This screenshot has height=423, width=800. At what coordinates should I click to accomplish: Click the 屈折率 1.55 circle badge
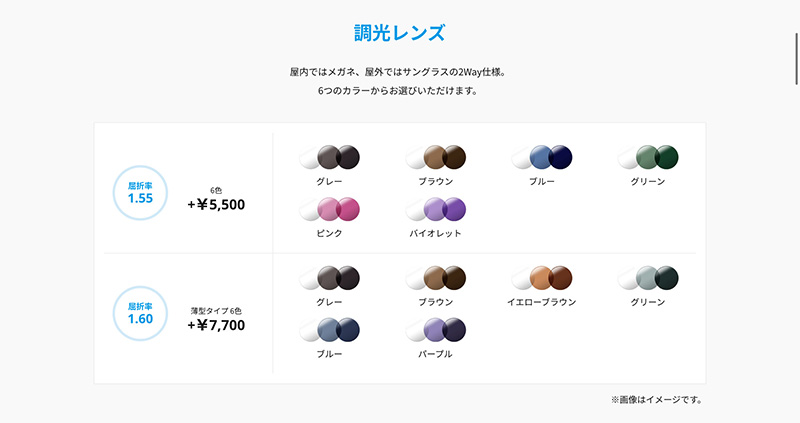coord(140,193)
